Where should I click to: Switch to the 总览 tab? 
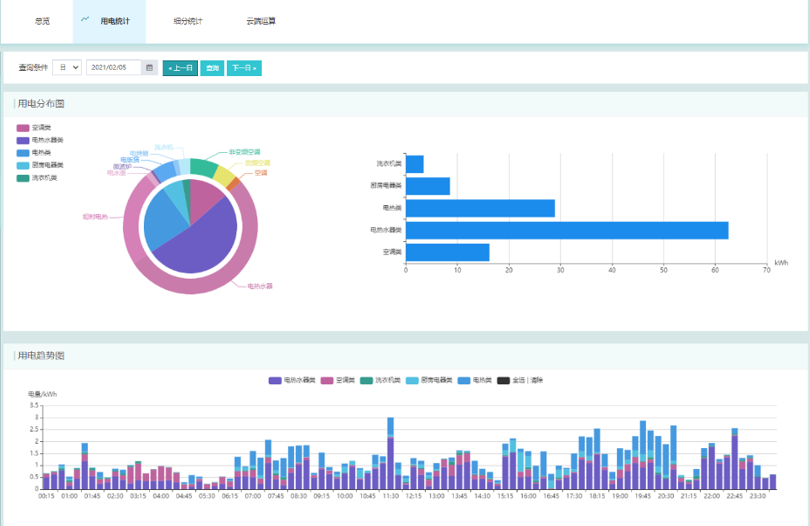click(42, 21)
